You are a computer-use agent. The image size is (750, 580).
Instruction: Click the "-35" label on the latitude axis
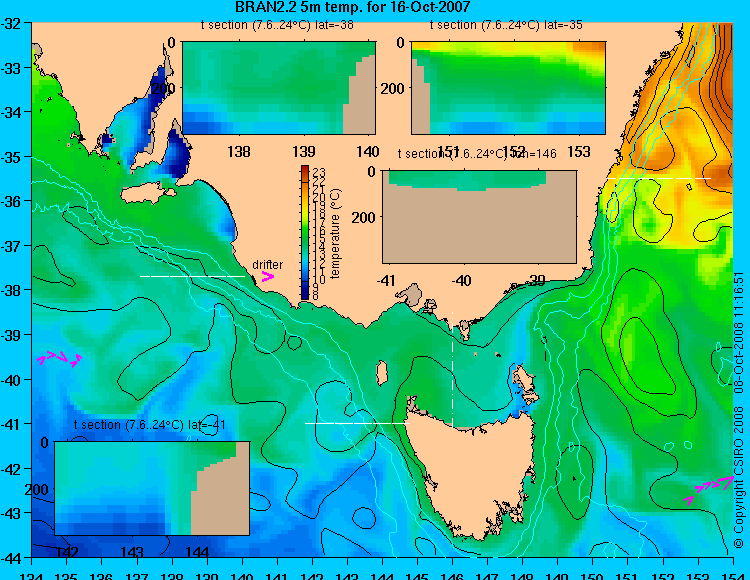pyautogui.click(x=11, y=157)
